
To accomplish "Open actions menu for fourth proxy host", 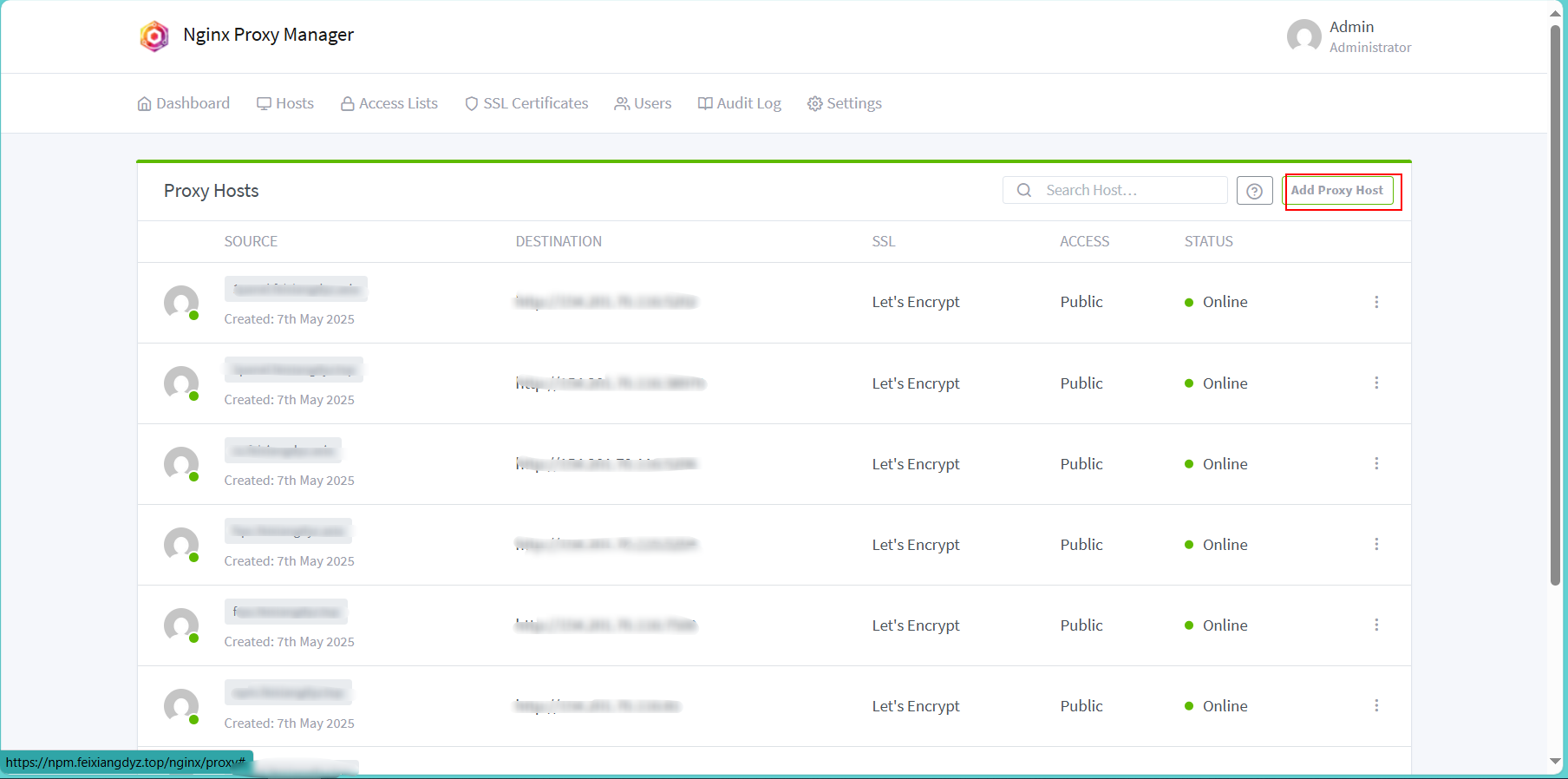I will (x=1376, y=544).
